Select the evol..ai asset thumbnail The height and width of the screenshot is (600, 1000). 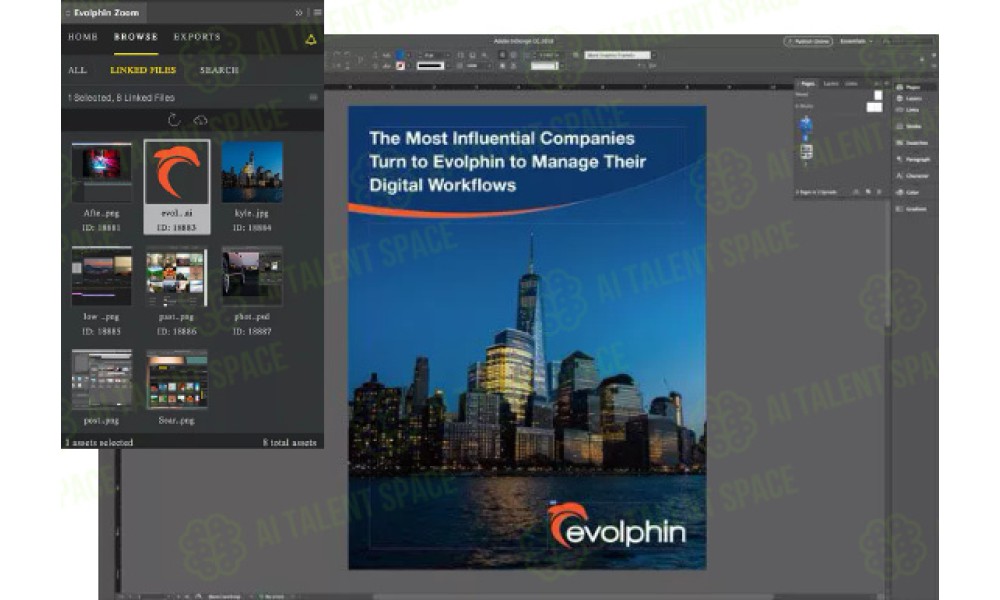coord(177,172)
